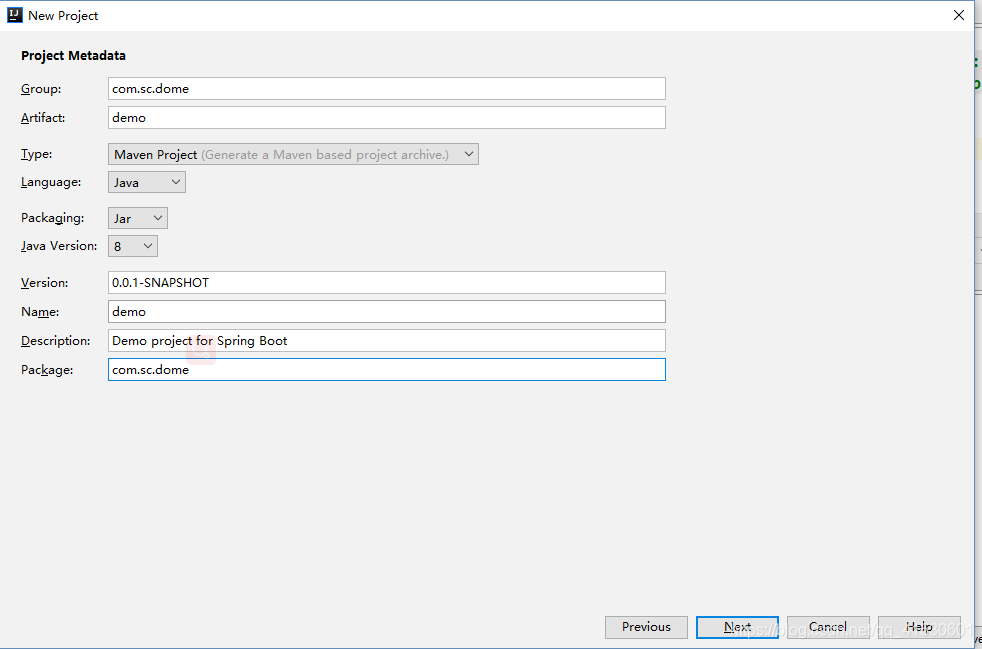Click the IntelliJ IDEA icon in title bar
The image size is (982, 649).
pyautogui.click(x=14, y=15)
